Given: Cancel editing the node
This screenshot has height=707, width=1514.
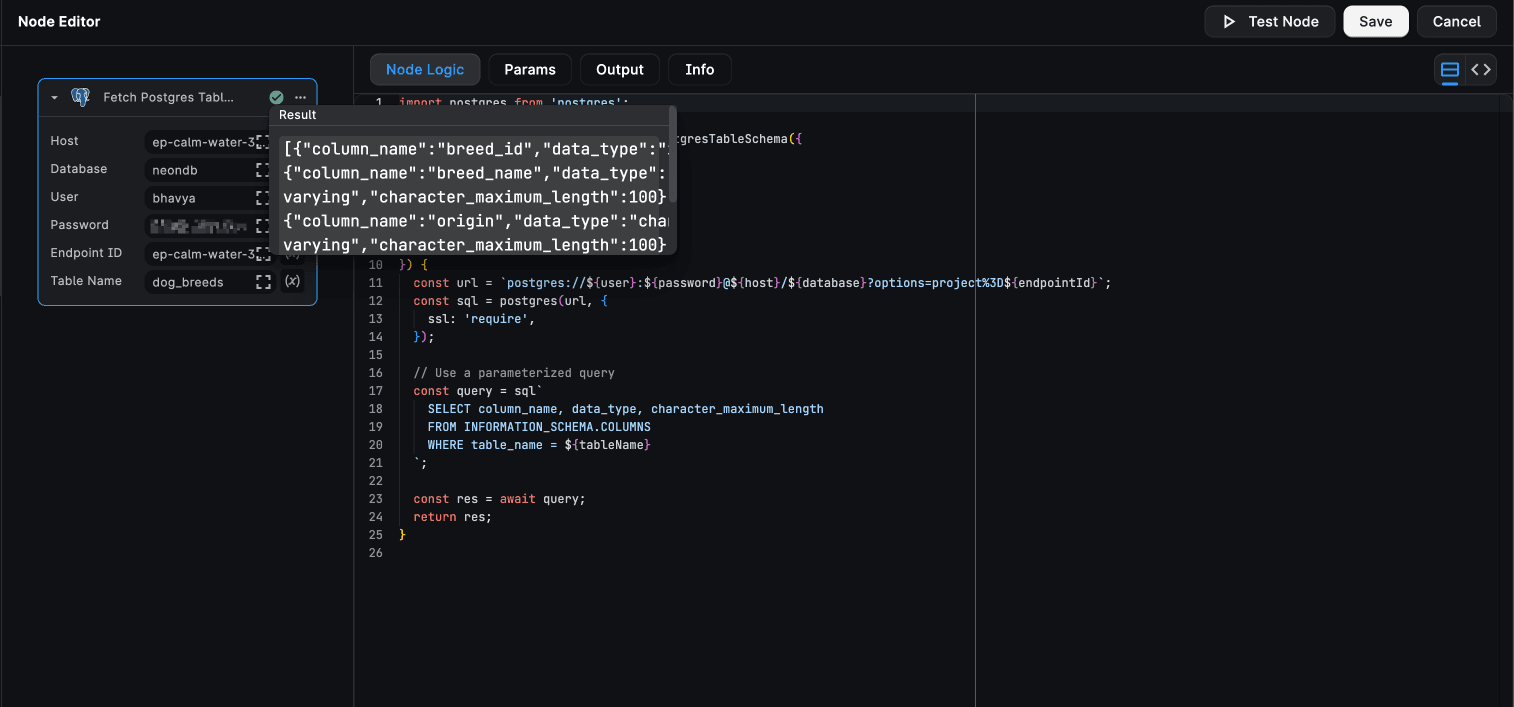Looking at the screenshot, I should coord(1456,21).
